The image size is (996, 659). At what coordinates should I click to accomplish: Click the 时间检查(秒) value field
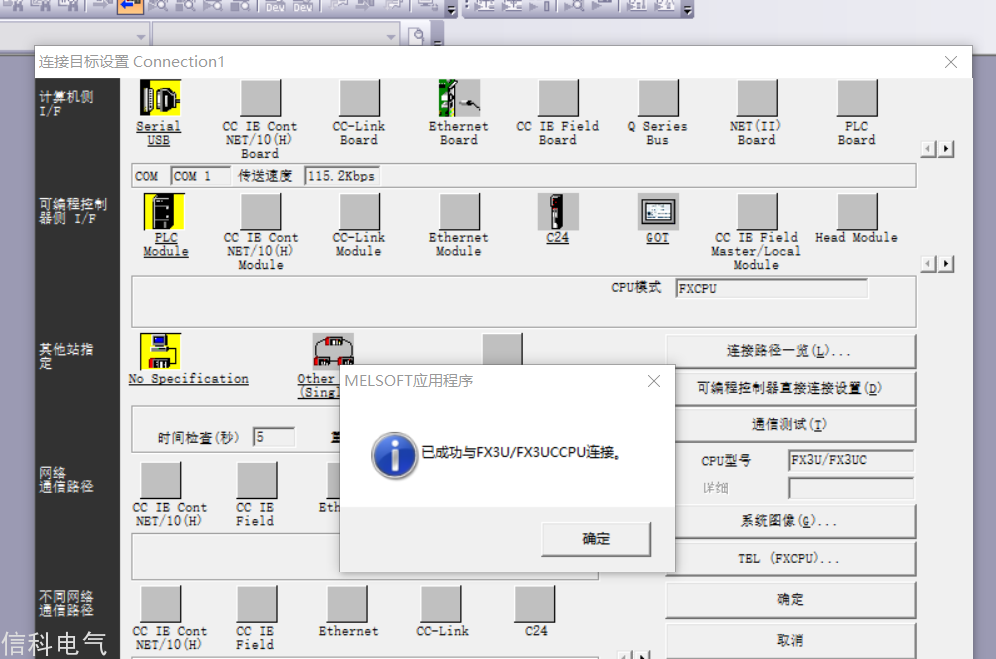(274, 437)
